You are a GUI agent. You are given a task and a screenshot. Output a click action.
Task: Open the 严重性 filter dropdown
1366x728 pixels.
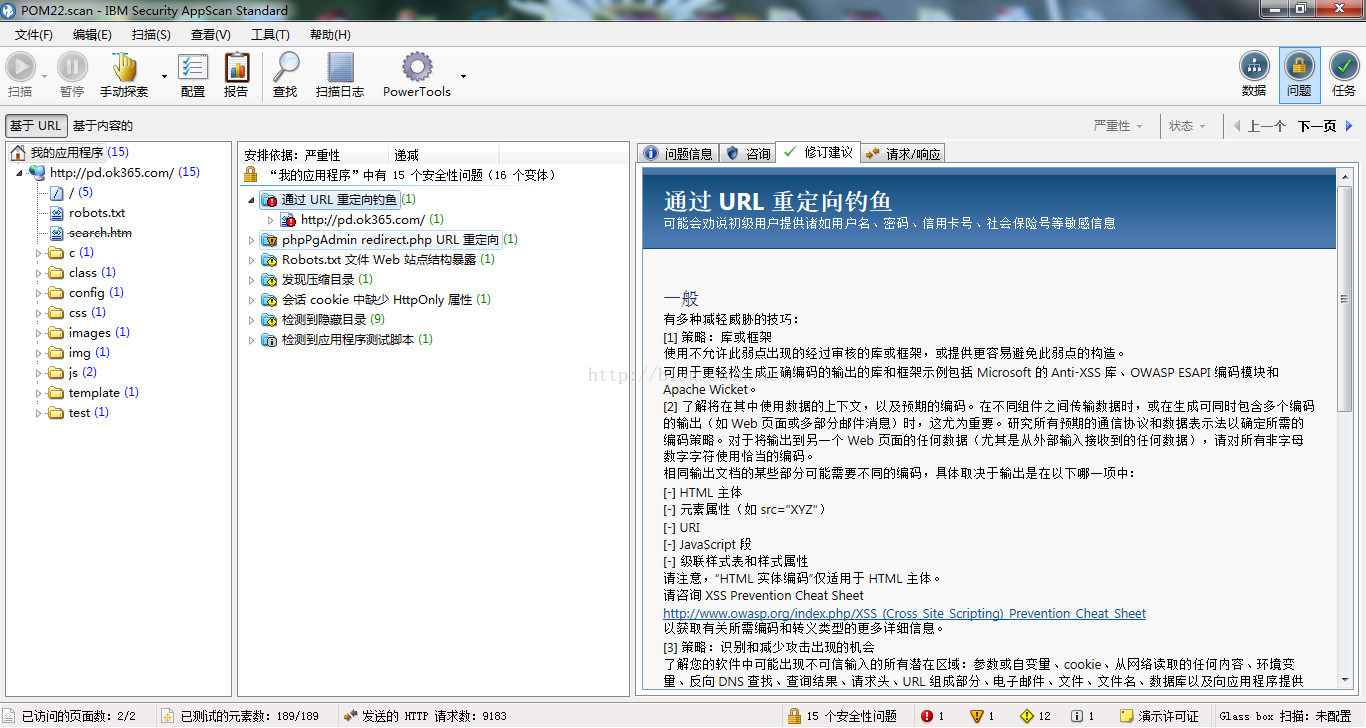tap(1118, 126)
